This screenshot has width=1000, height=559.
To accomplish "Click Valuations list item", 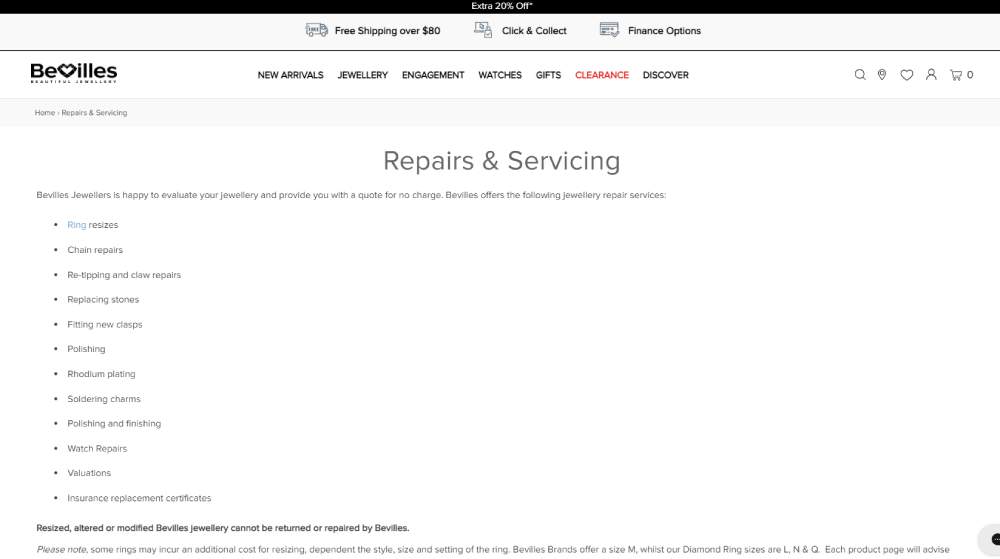I will (x=89, y=473).
